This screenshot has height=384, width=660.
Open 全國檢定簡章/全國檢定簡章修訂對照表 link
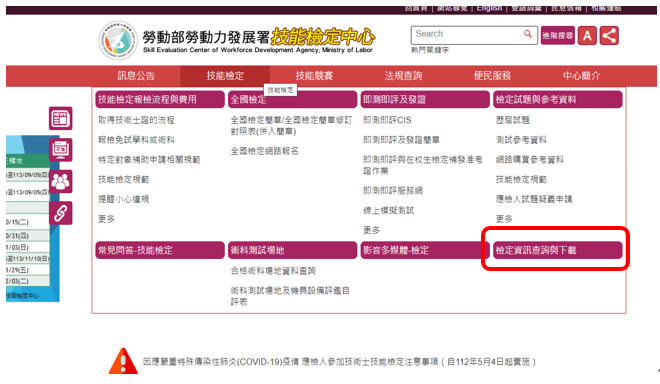[291, 126]
